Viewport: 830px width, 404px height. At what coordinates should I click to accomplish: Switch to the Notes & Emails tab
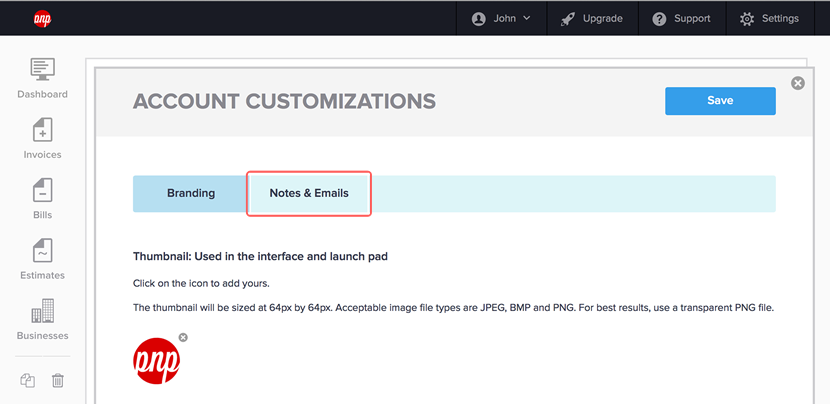coord(309,193)
